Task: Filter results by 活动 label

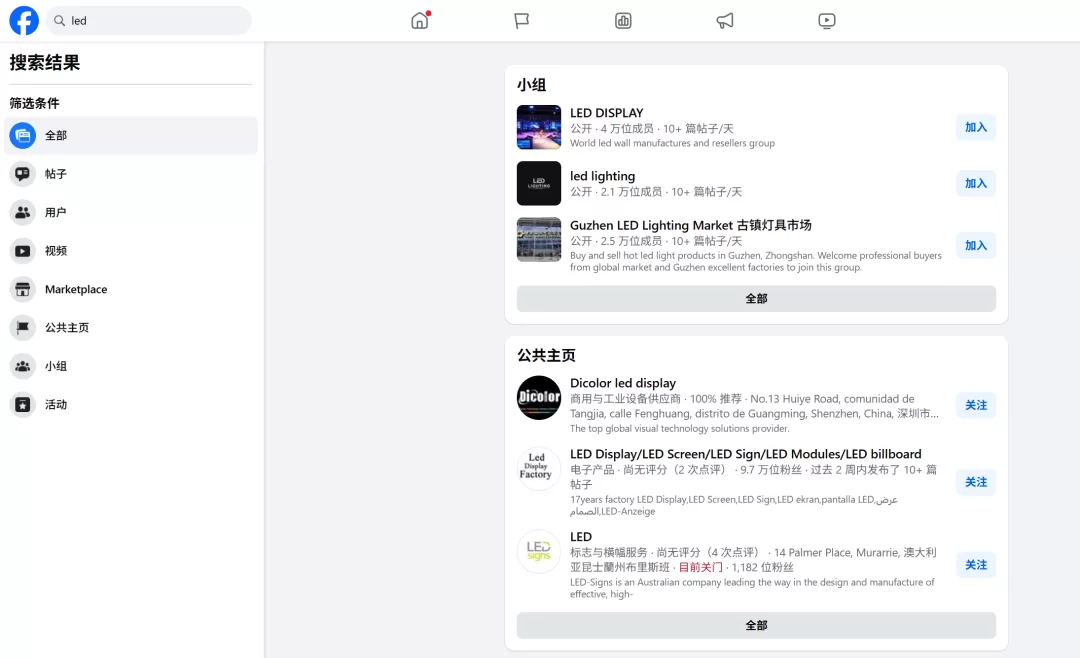Action: (x=56, y=404)
